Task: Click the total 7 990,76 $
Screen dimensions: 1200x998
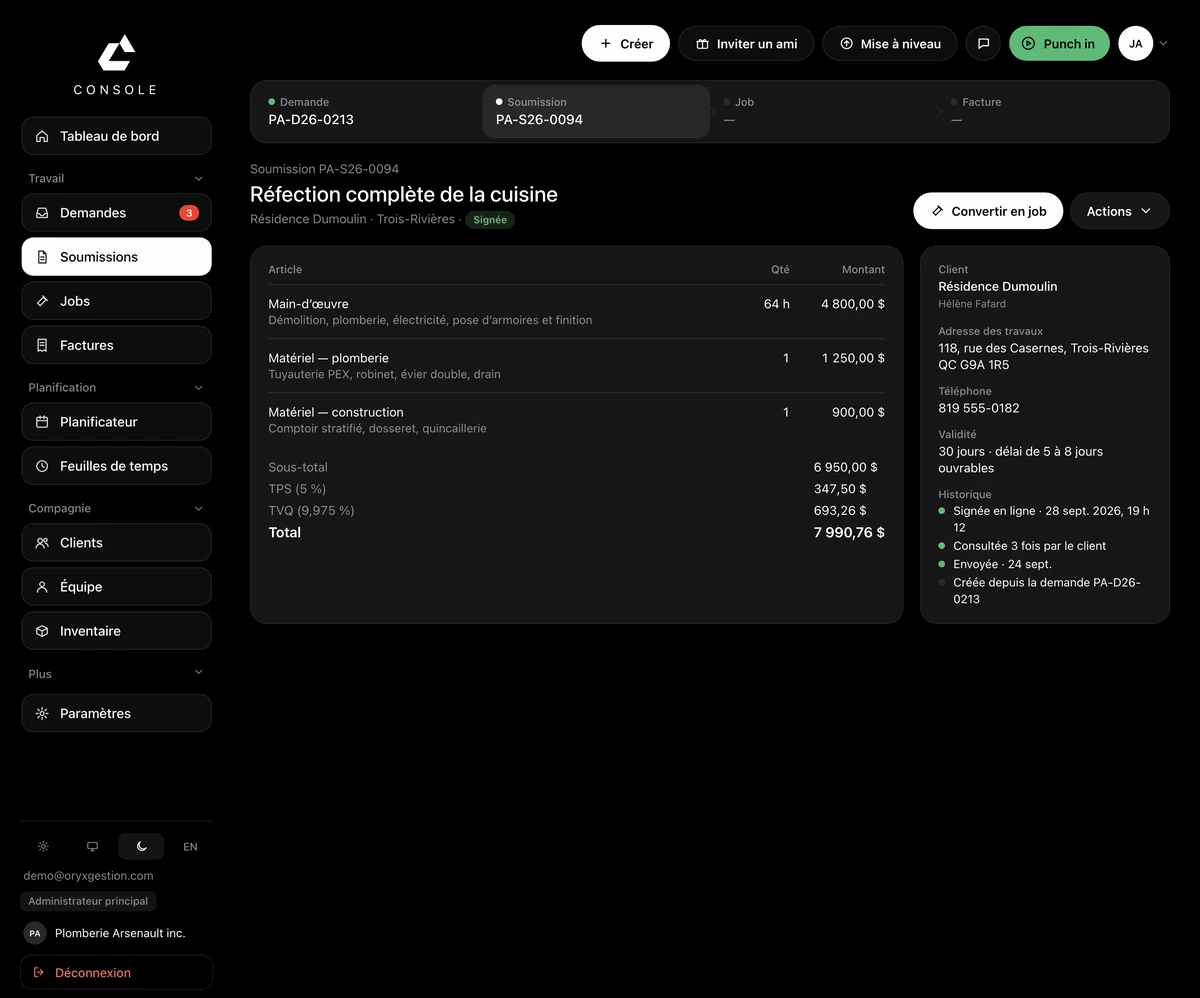Action: click(x=849, y=533)
